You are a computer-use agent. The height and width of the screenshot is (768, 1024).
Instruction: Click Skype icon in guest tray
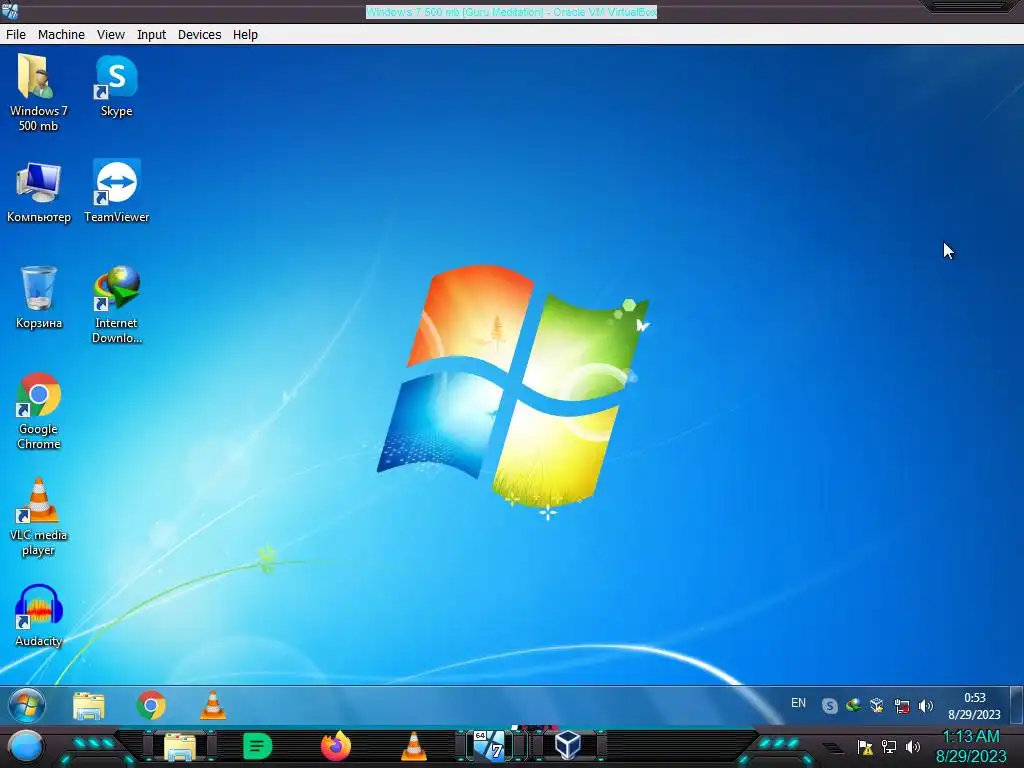(x=829, y=706)
